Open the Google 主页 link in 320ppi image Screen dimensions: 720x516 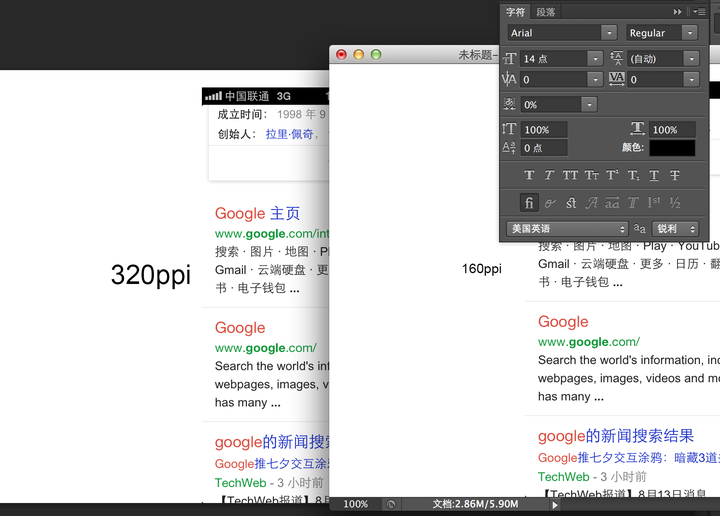(x=257, y=213)
